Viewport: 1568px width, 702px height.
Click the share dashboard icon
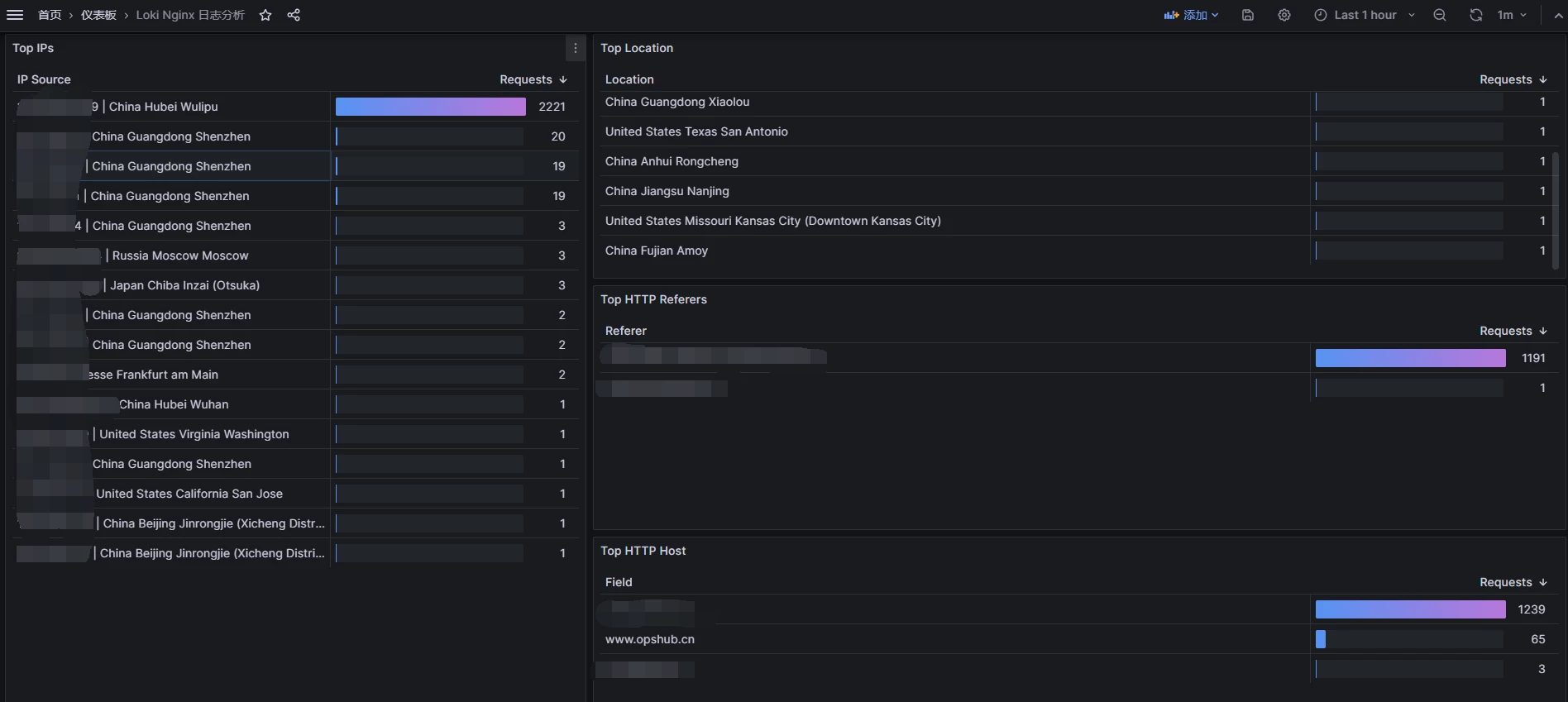294,15
